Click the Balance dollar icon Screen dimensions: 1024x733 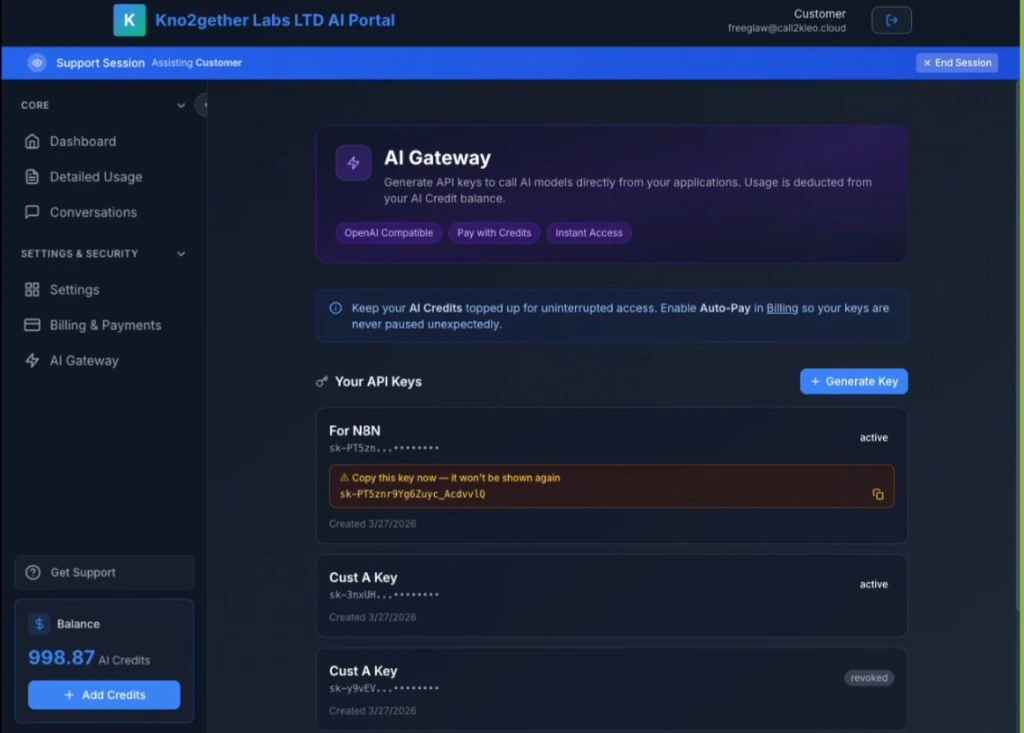39,623
